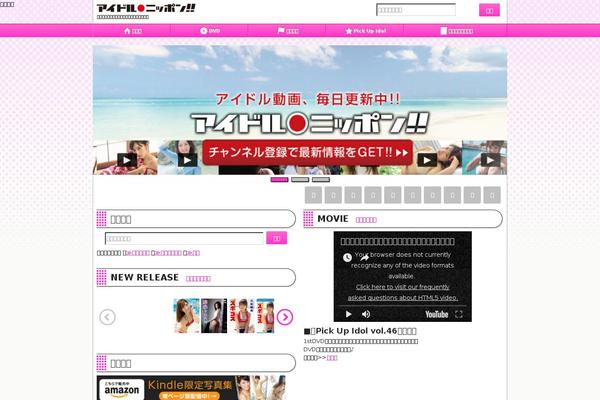Mute the video with the speaker icon
The height and width of the screenshot is (400, 600).
click(x=366, y=314)
